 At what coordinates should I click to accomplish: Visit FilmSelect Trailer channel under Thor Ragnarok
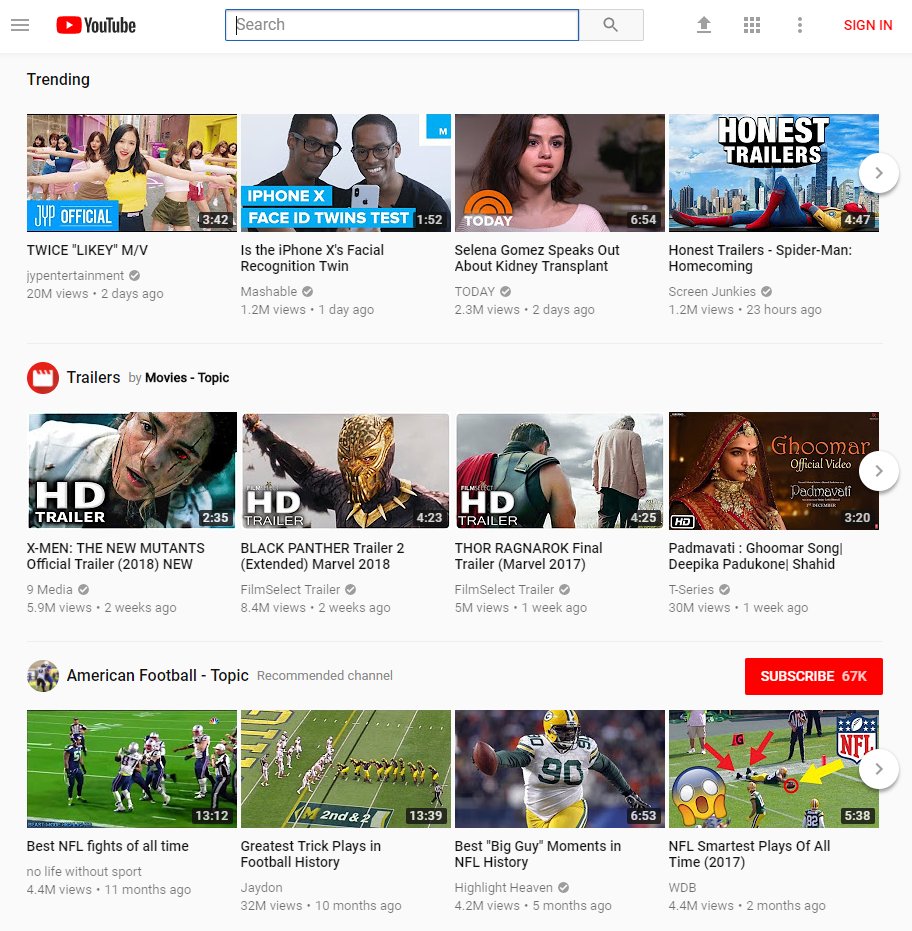pyautogui.click(x=504, y=590)
